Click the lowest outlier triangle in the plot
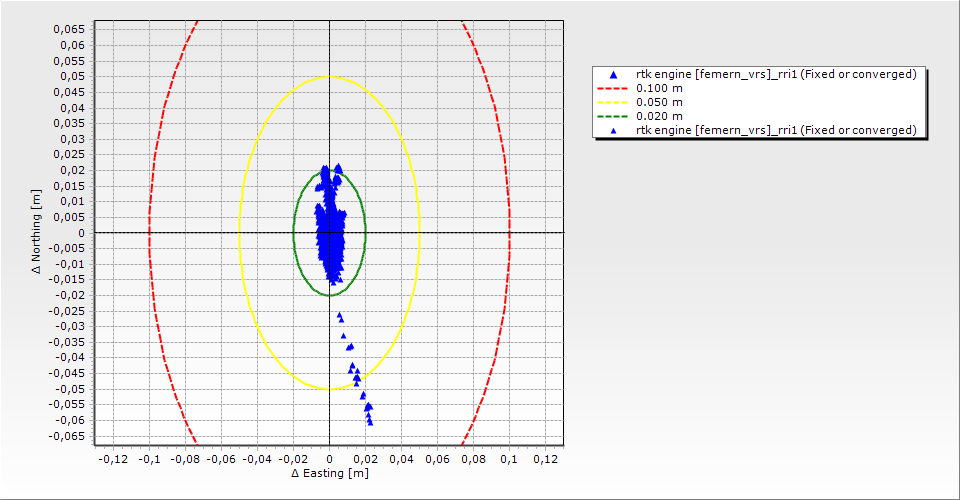This screenshot has height=500, width=960. 370,422
